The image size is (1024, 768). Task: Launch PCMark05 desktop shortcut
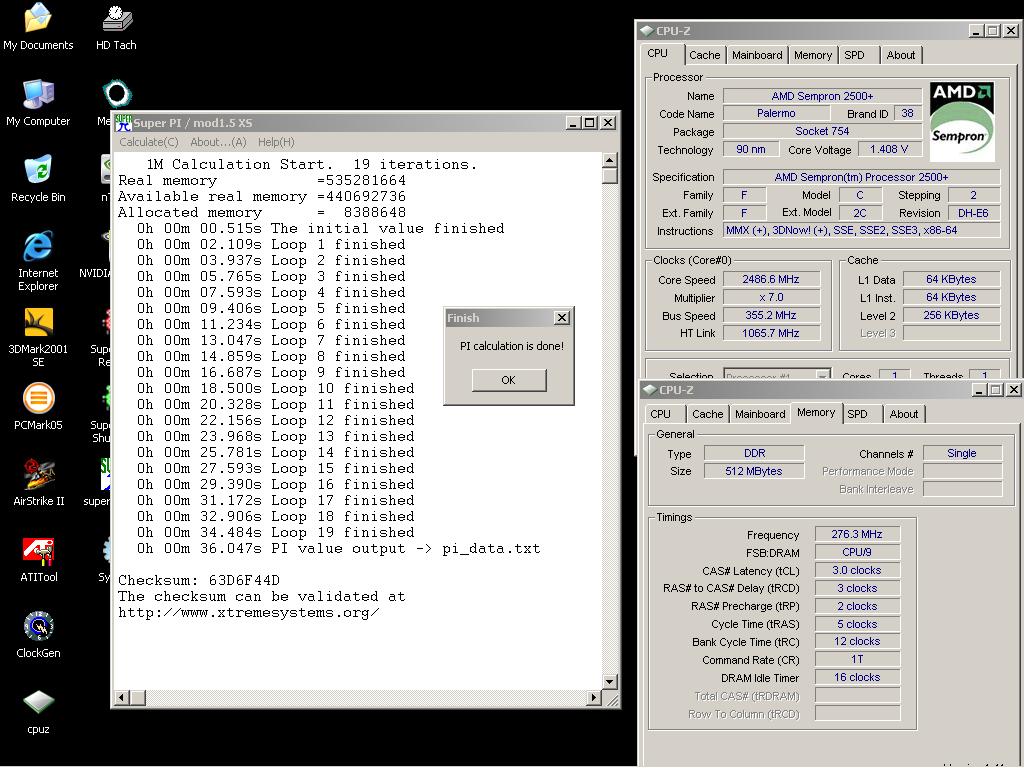[x=38, y=406]
